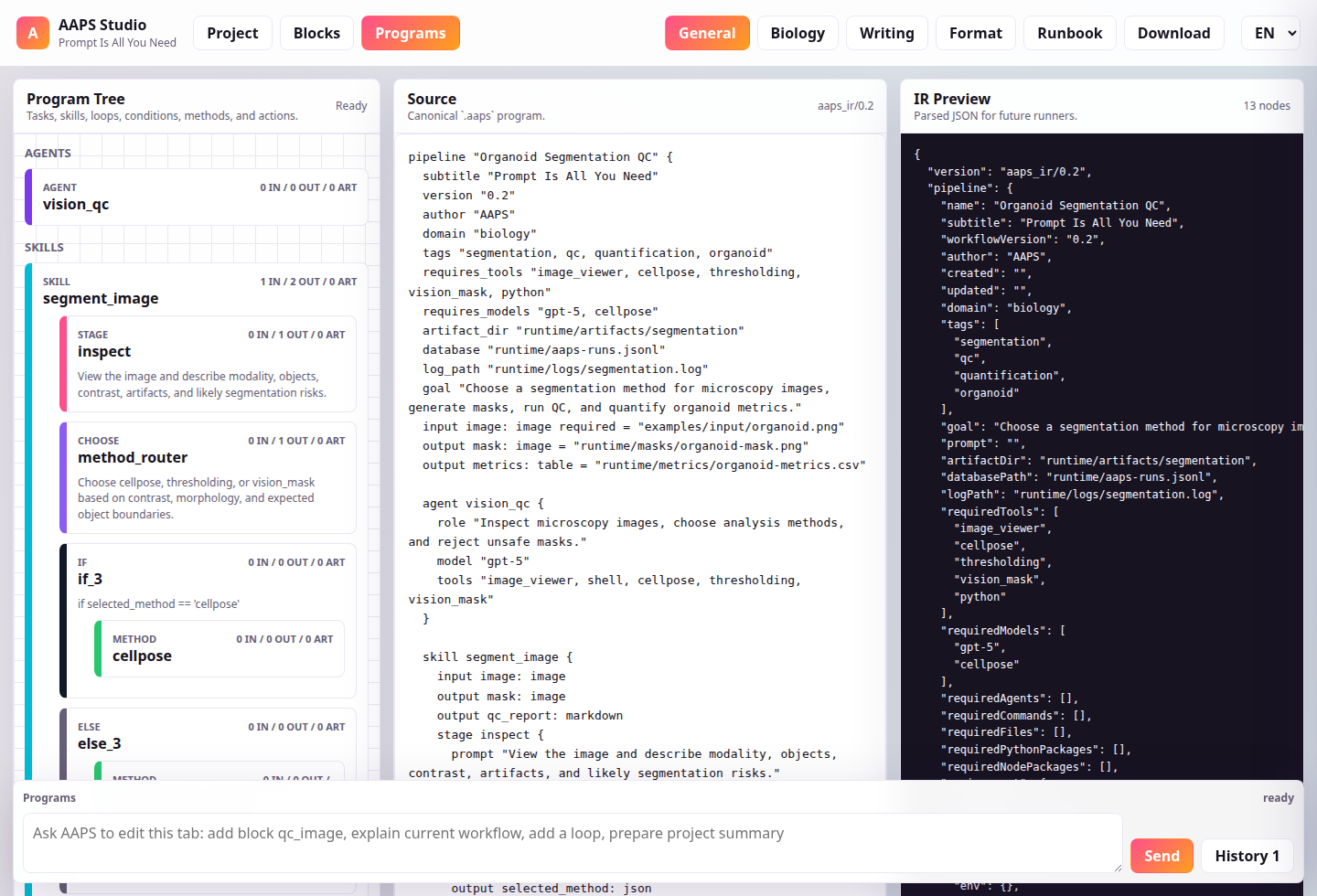
Task: Select the inspect stage card
Action: click(208, 364)
